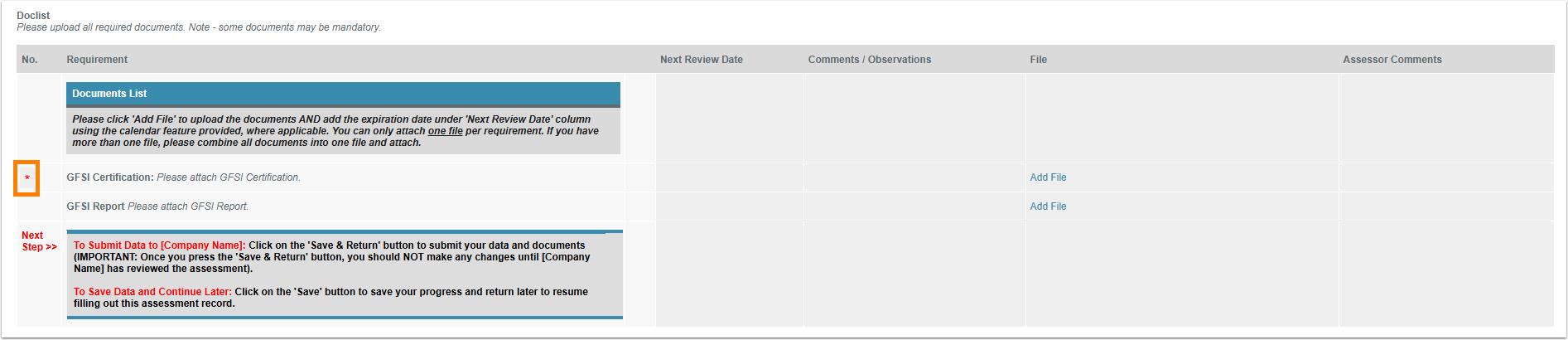Click the Documents List blue section banner

(342, 94)
